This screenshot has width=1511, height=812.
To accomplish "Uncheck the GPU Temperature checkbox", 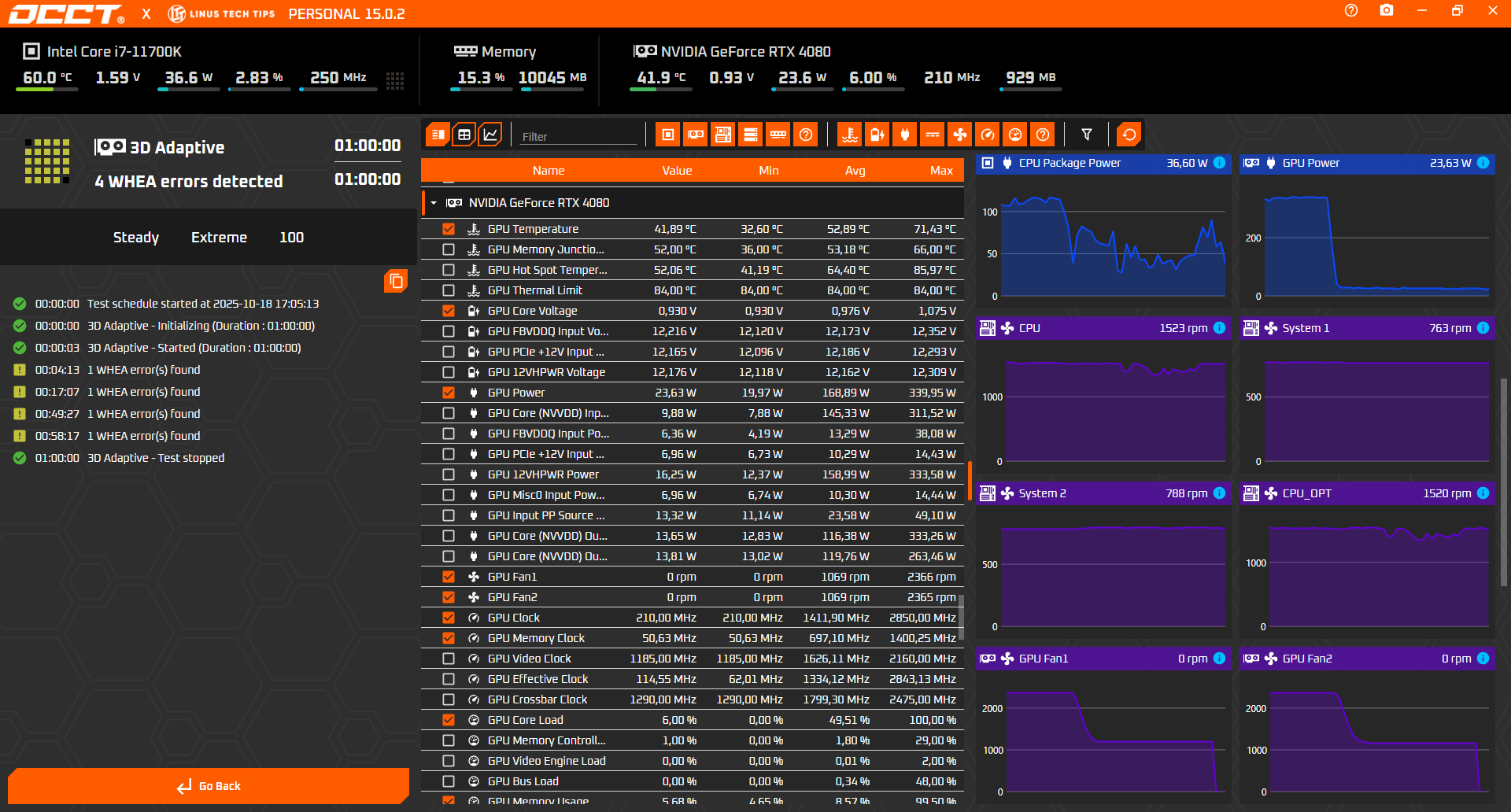I will pyautogui.click(x=449, y=229).
